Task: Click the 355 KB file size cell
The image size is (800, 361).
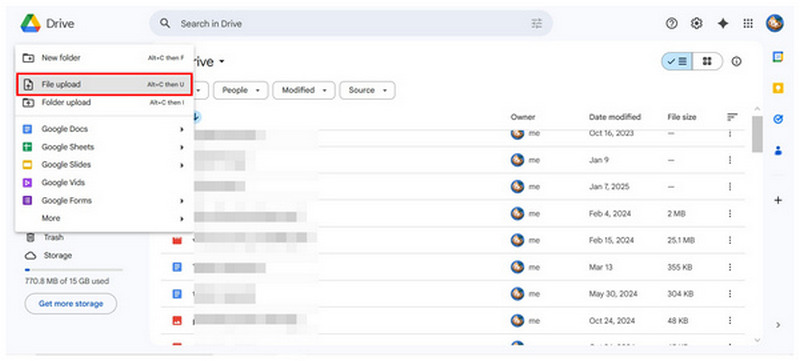Action: pyautogui.click(x=680, y=267)
